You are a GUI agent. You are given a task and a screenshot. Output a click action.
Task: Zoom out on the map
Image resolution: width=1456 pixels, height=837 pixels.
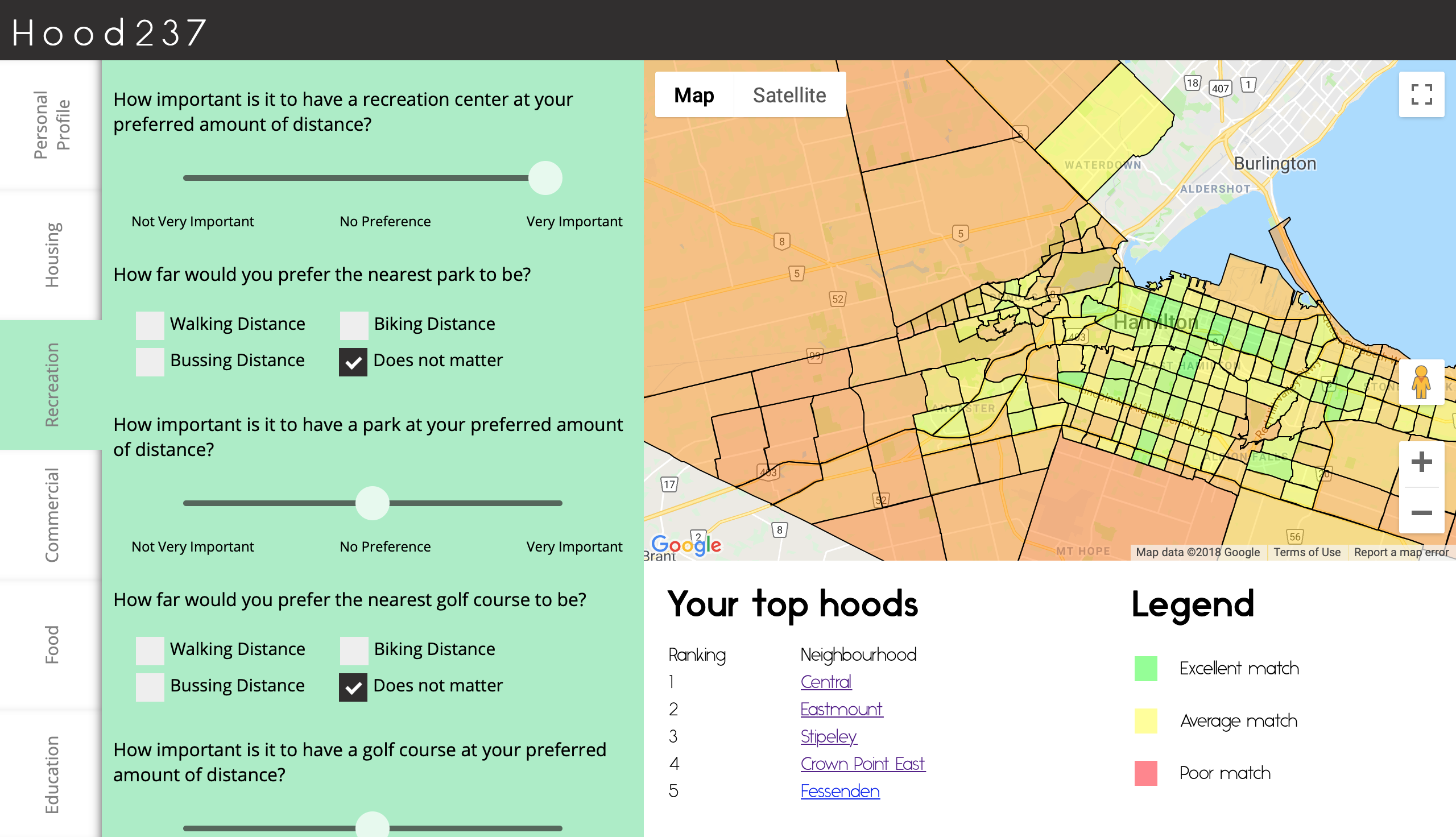click(1420, 512)
